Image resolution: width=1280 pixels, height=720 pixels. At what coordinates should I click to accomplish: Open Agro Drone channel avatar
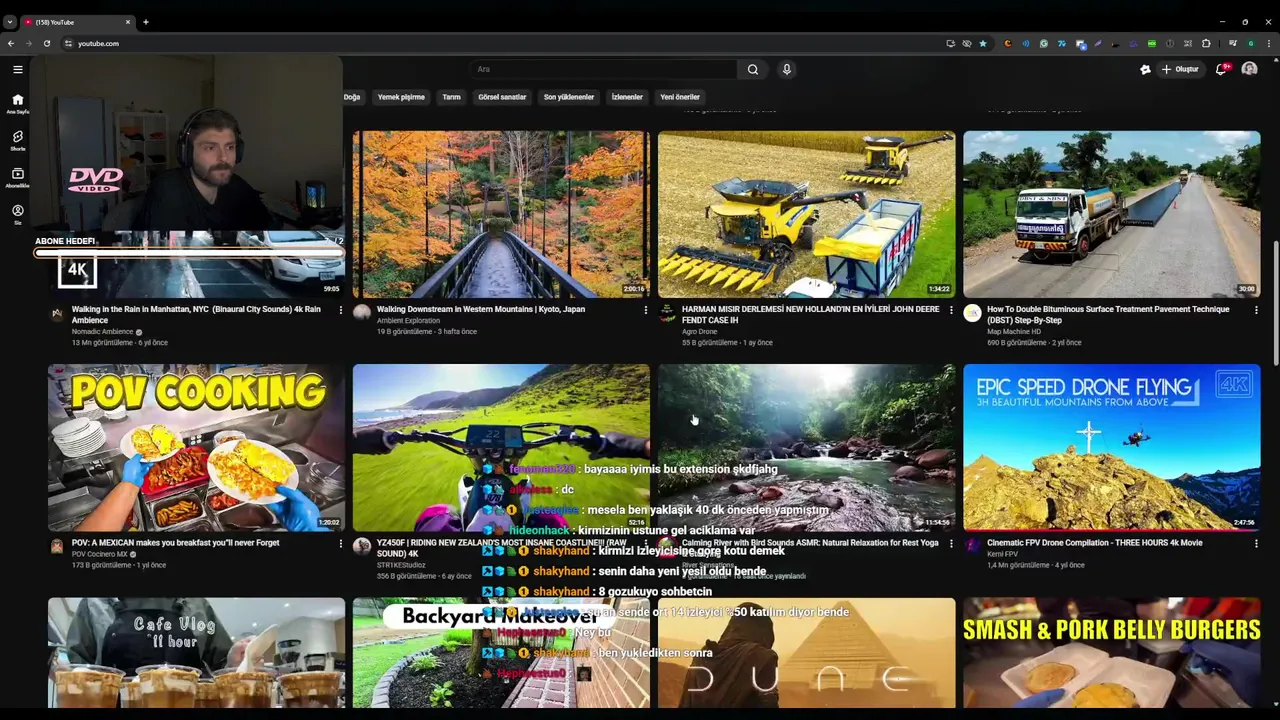[667, 313]
